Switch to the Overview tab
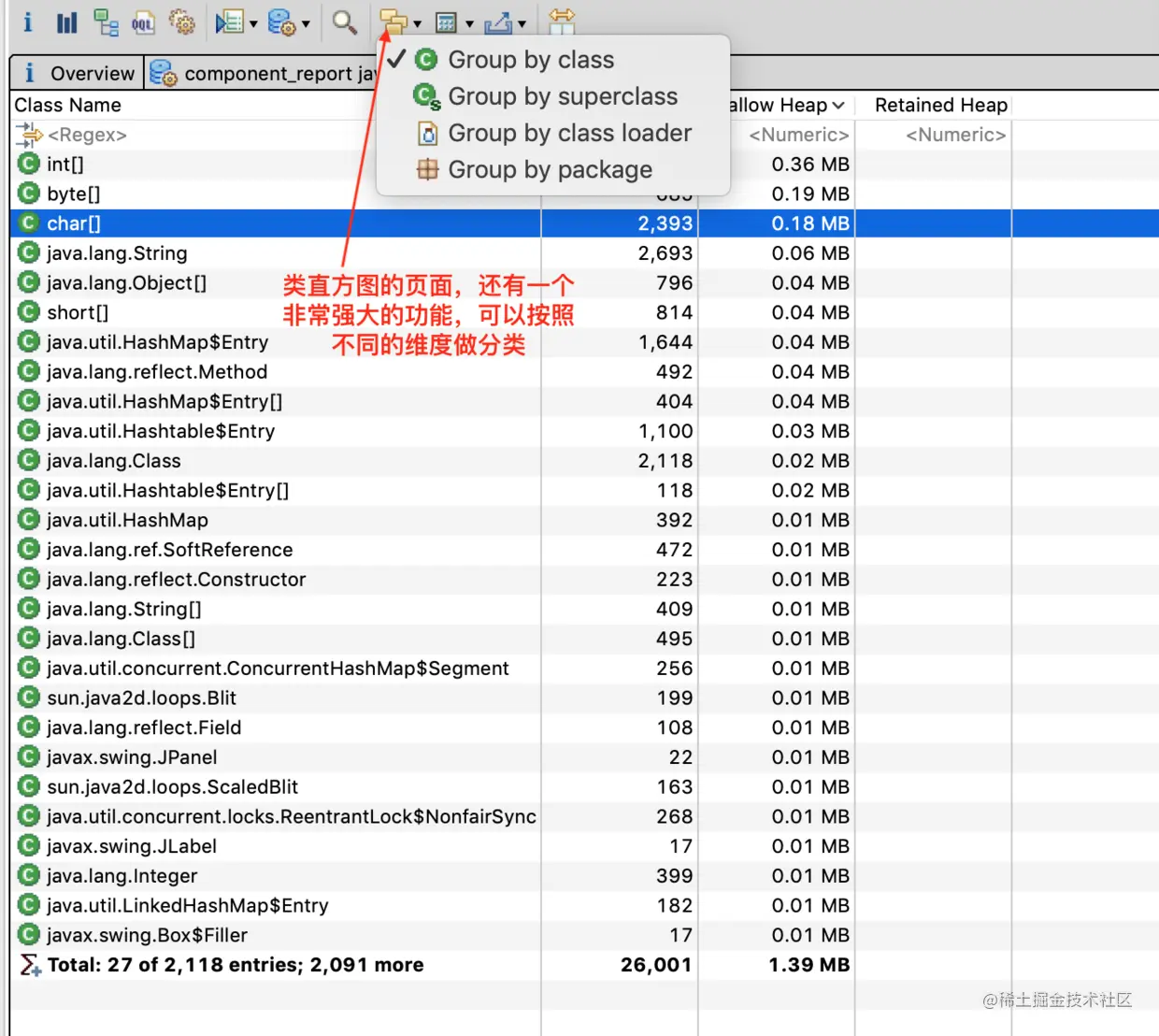This screenshot has height=1036, width=1159. [x=77, y=73]
